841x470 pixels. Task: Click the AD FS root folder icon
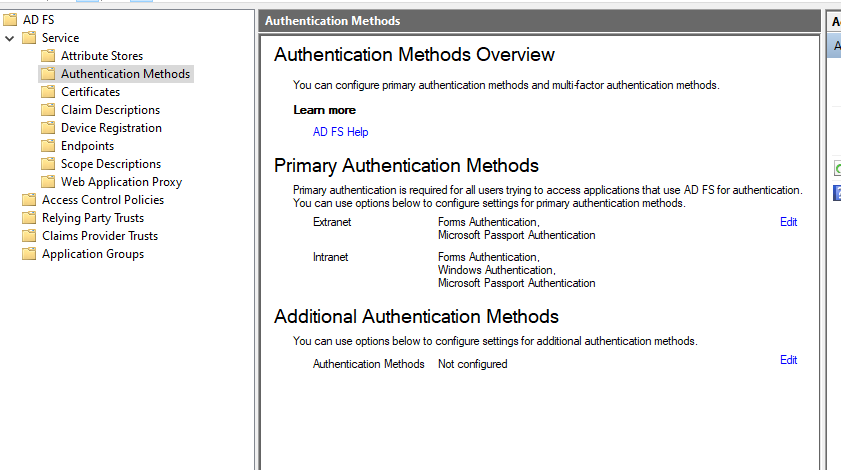pos(11,20)
